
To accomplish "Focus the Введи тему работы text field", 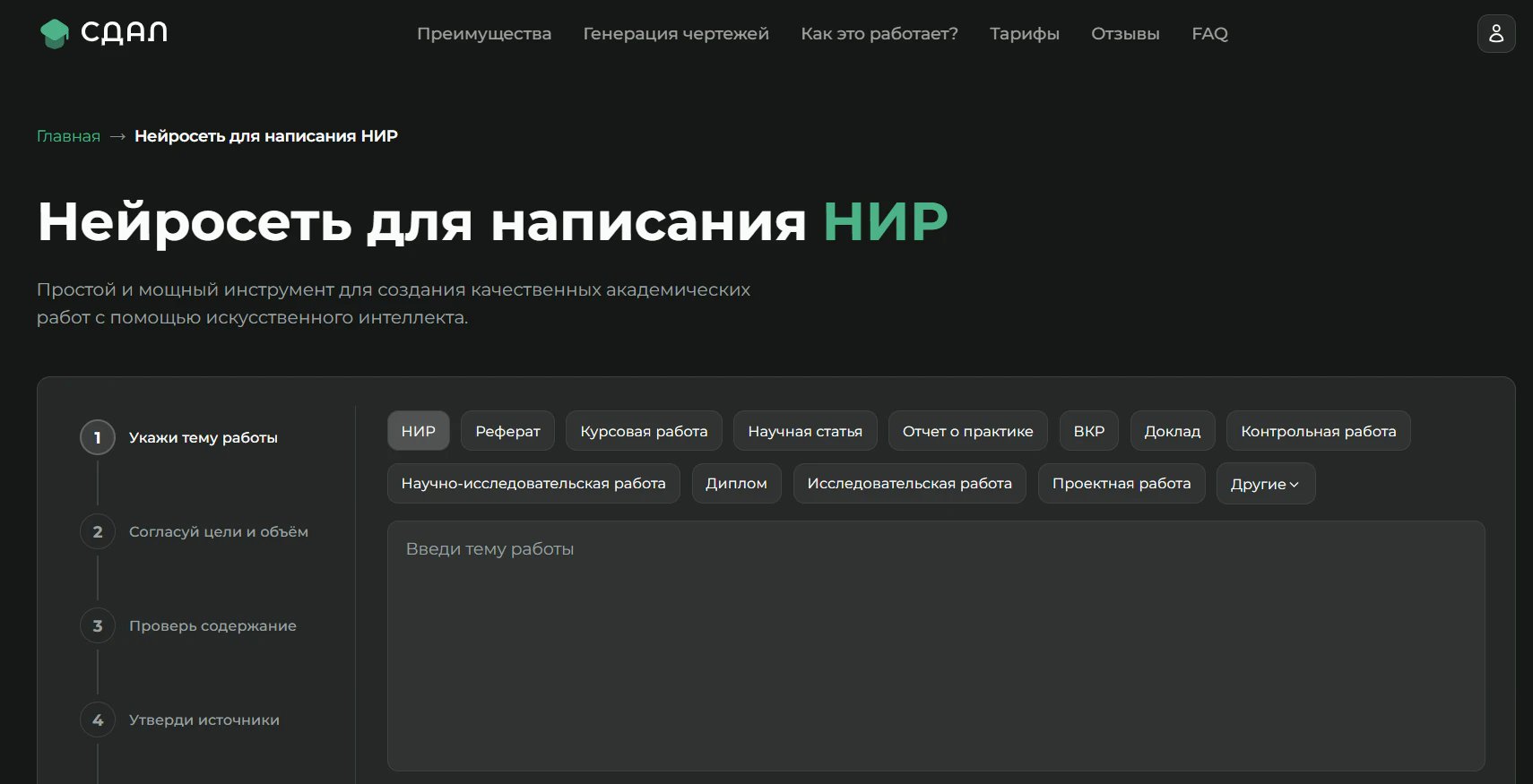I will (x=936, y=646).
